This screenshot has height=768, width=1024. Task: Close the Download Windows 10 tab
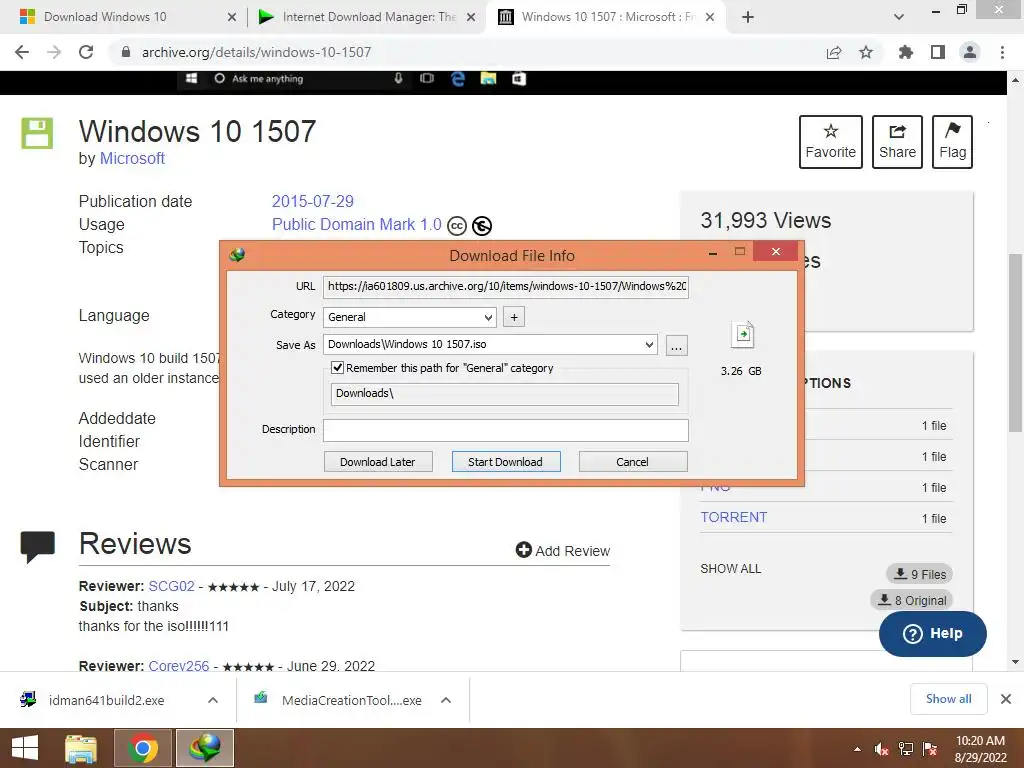[232, 17]
